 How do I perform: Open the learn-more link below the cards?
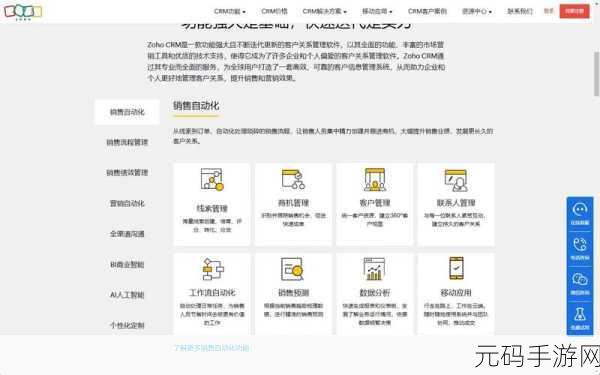(x=212, y=348)
